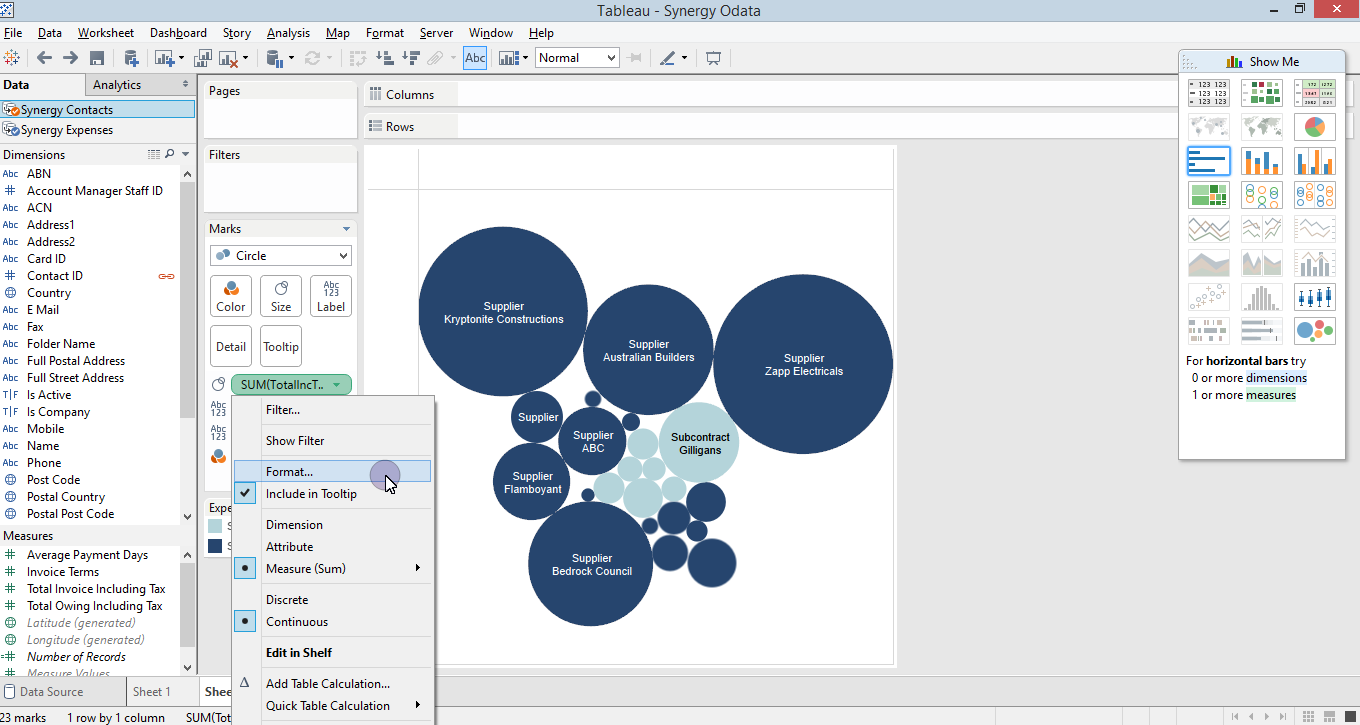Open the highlight pen dropdown arrow
This screenshot has height=725, width=1360.
pyautogui.click(x=685, y=58)
